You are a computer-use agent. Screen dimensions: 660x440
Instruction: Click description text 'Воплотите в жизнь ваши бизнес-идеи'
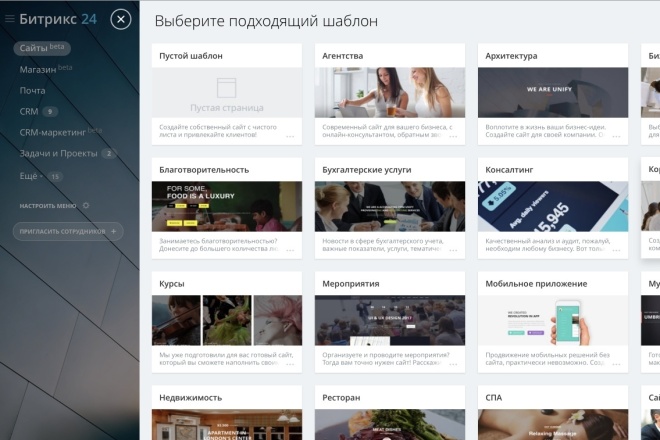click(x=546, y=127)
